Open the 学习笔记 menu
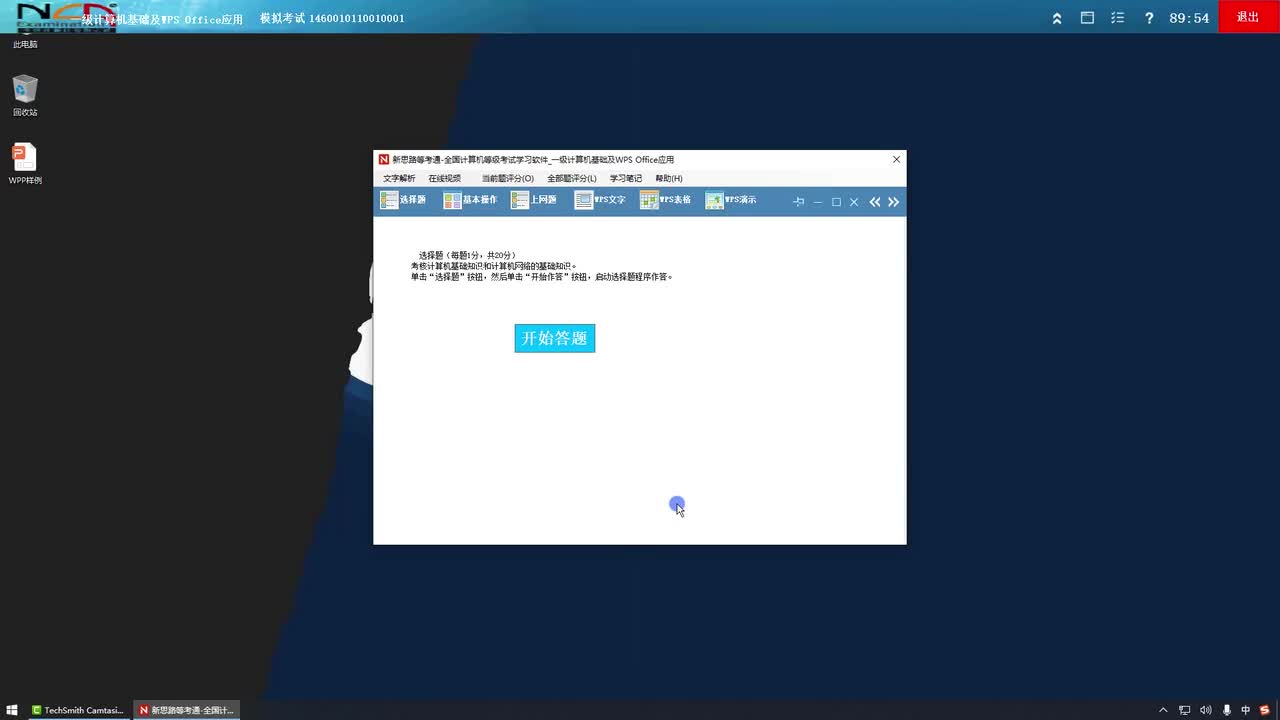Viewport: 1280px width, 720px height. click(626, 178)
